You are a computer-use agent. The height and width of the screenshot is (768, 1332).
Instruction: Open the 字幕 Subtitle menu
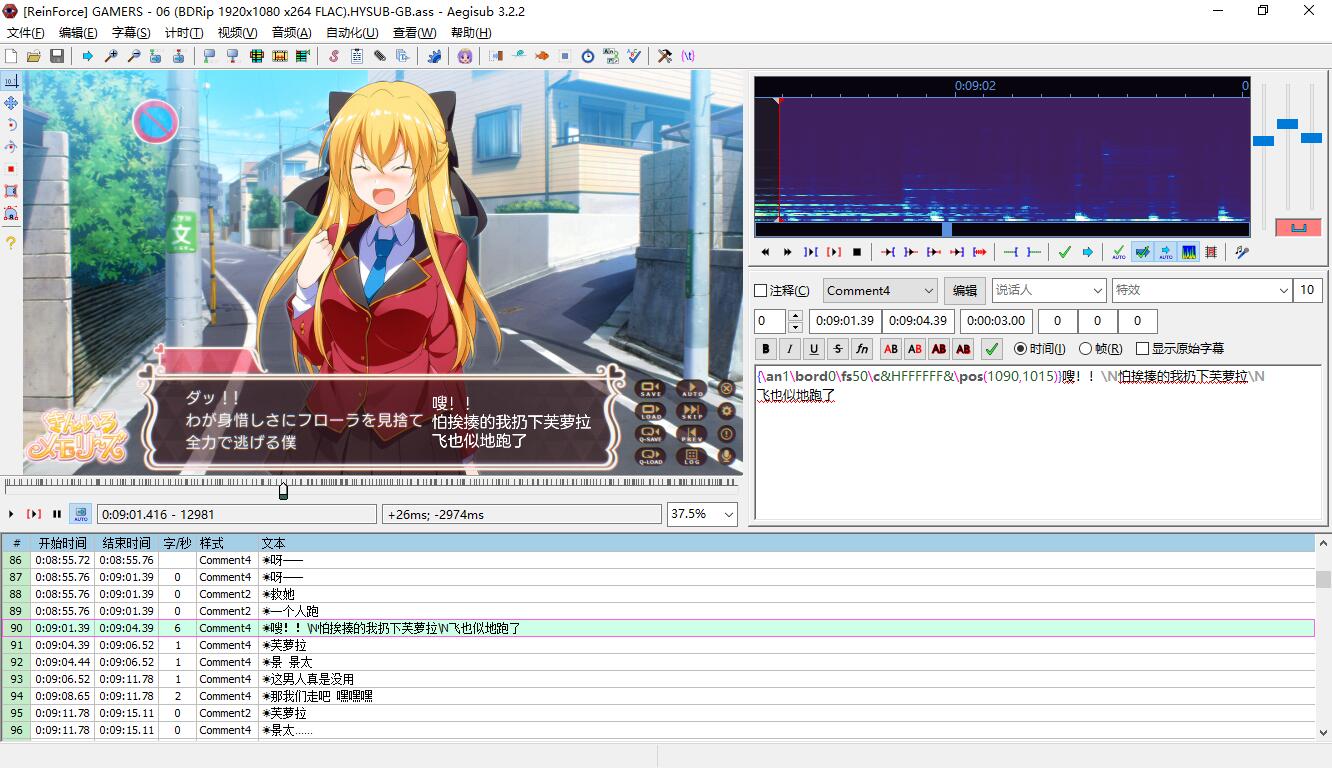[131, 33]
